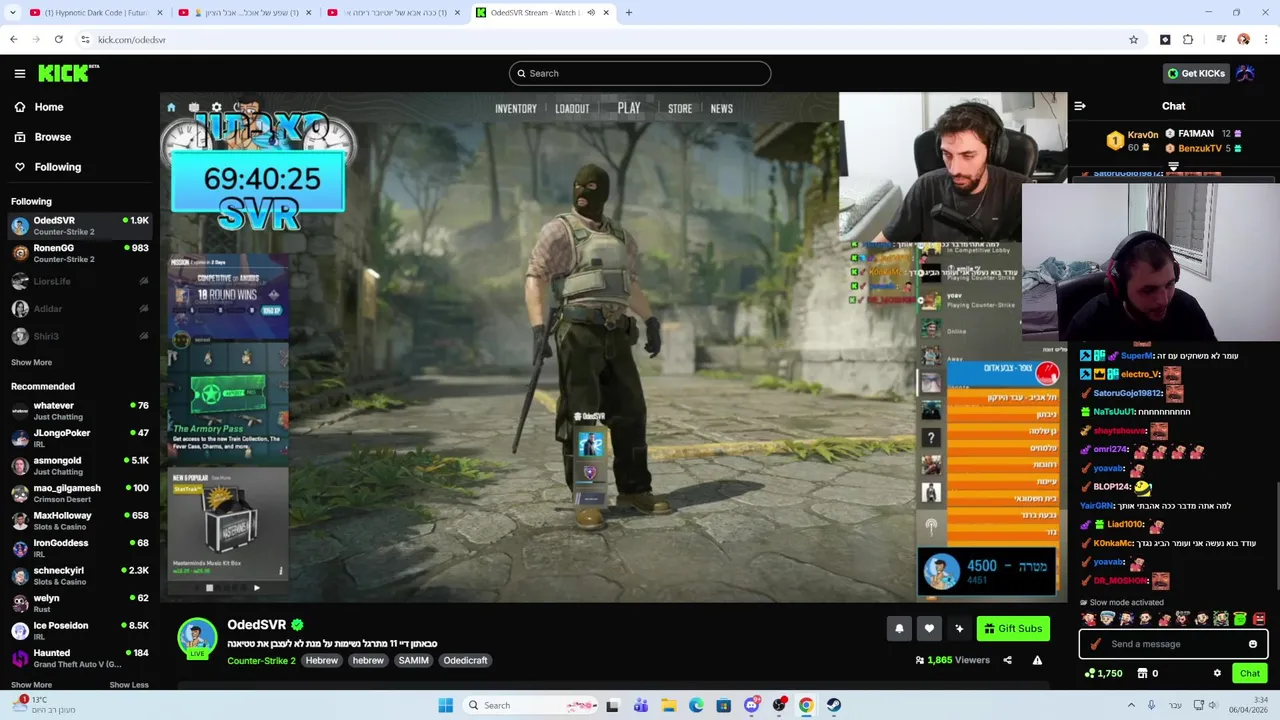Open the JLongoPoker recommended channel
1280x720 pixels.
[x=80, y=438]
